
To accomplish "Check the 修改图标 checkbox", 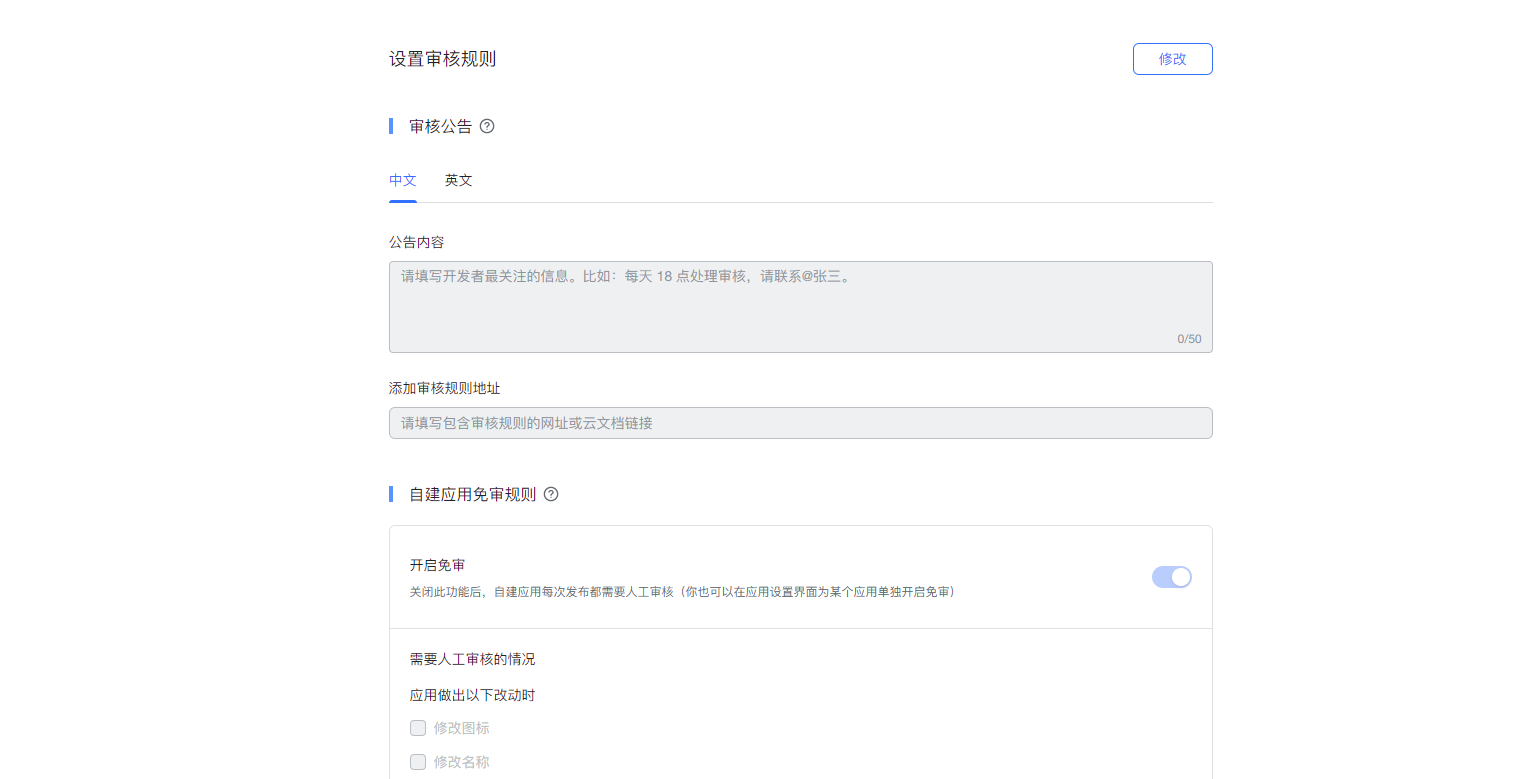I will (x=418, y=728).
